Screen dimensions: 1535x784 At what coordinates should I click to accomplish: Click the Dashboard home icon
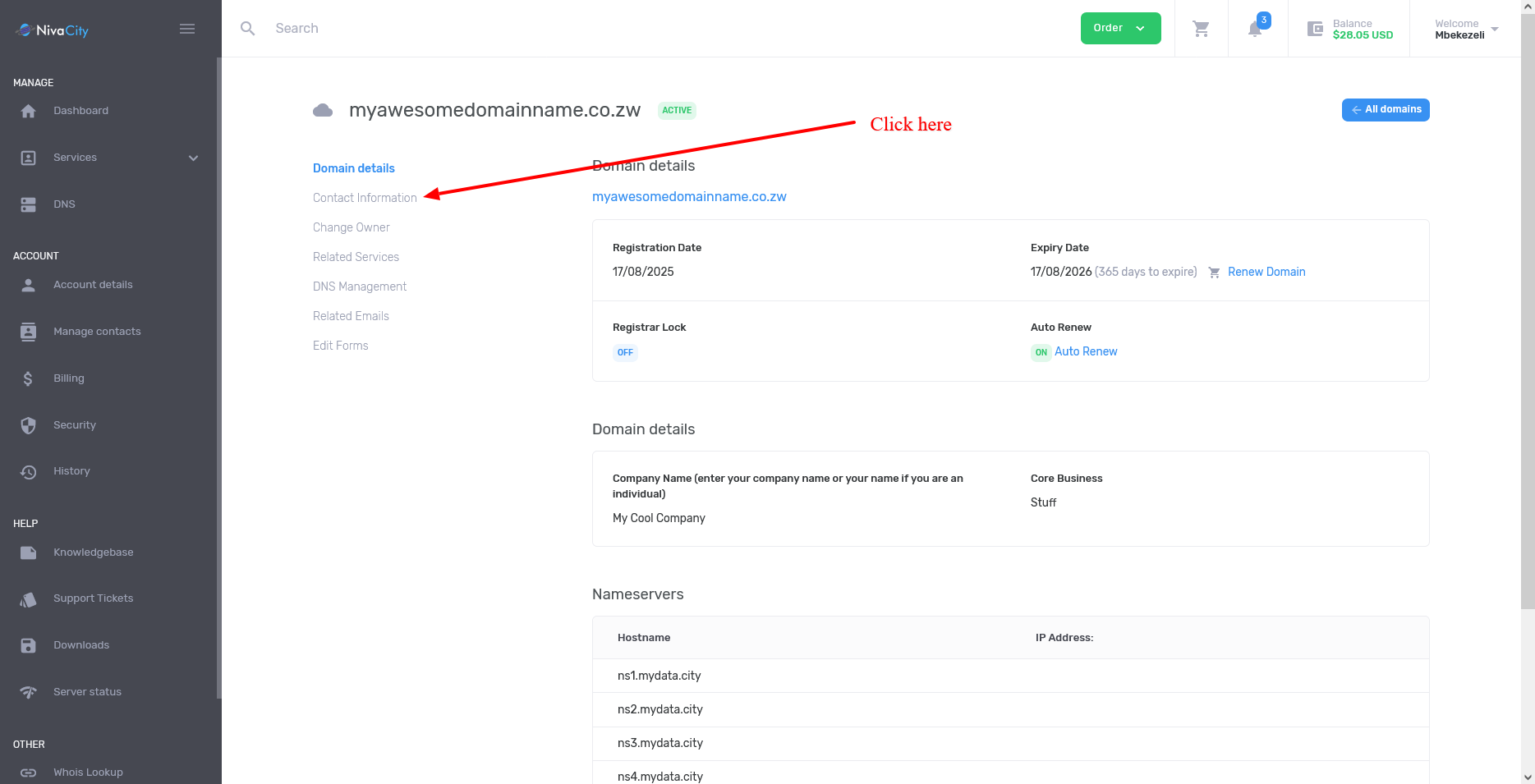click(29, 111)
